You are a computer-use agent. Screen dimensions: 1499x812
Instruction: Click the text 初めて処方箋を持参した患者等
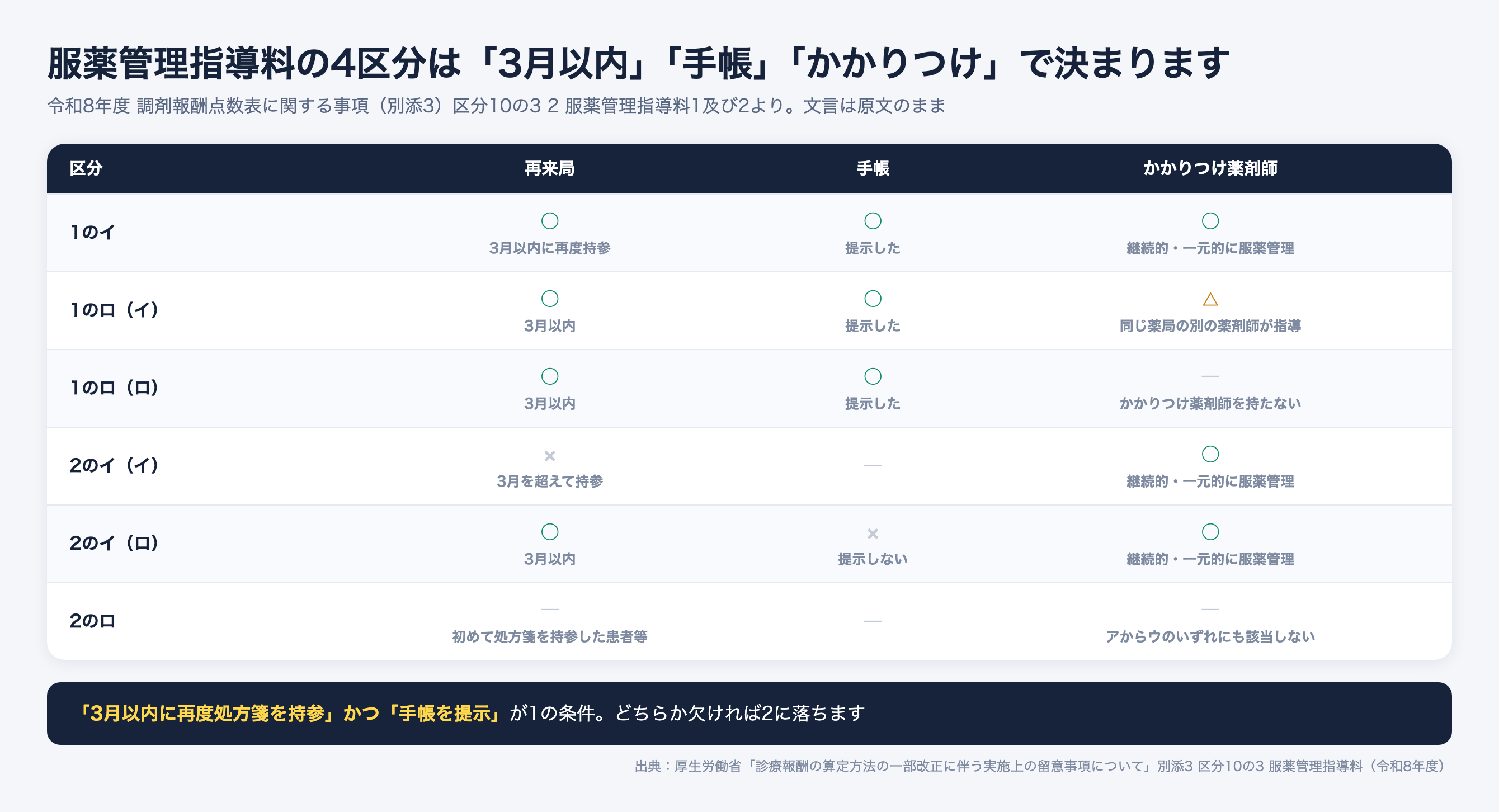coord(549,637)
